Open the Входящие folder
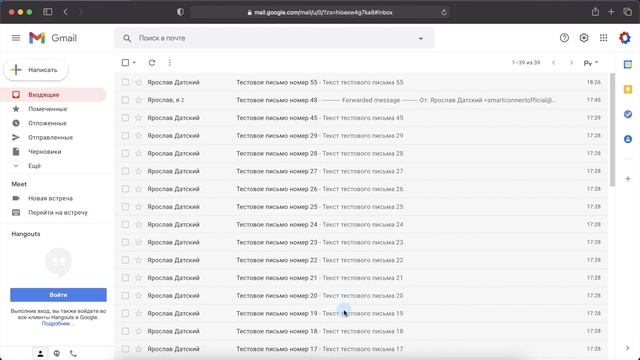Image resolution: width=640 pixels, height=360 pixels. (x=53, y=95)
